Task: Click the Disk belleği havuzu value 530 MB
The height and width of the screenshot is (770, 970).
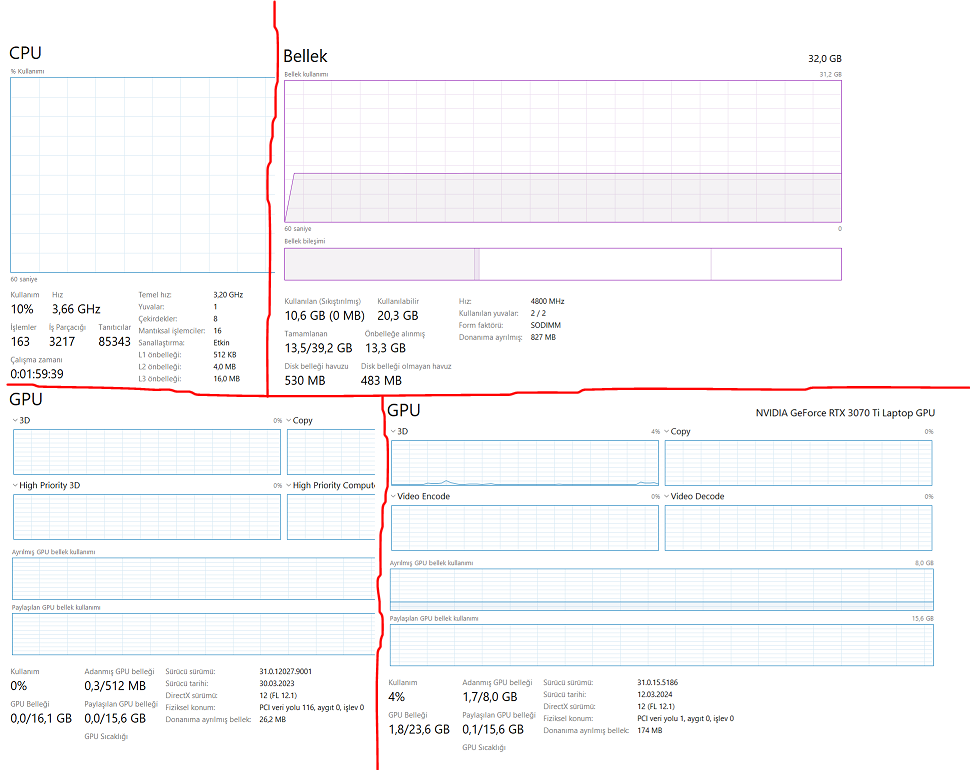Action: (305, 381)
